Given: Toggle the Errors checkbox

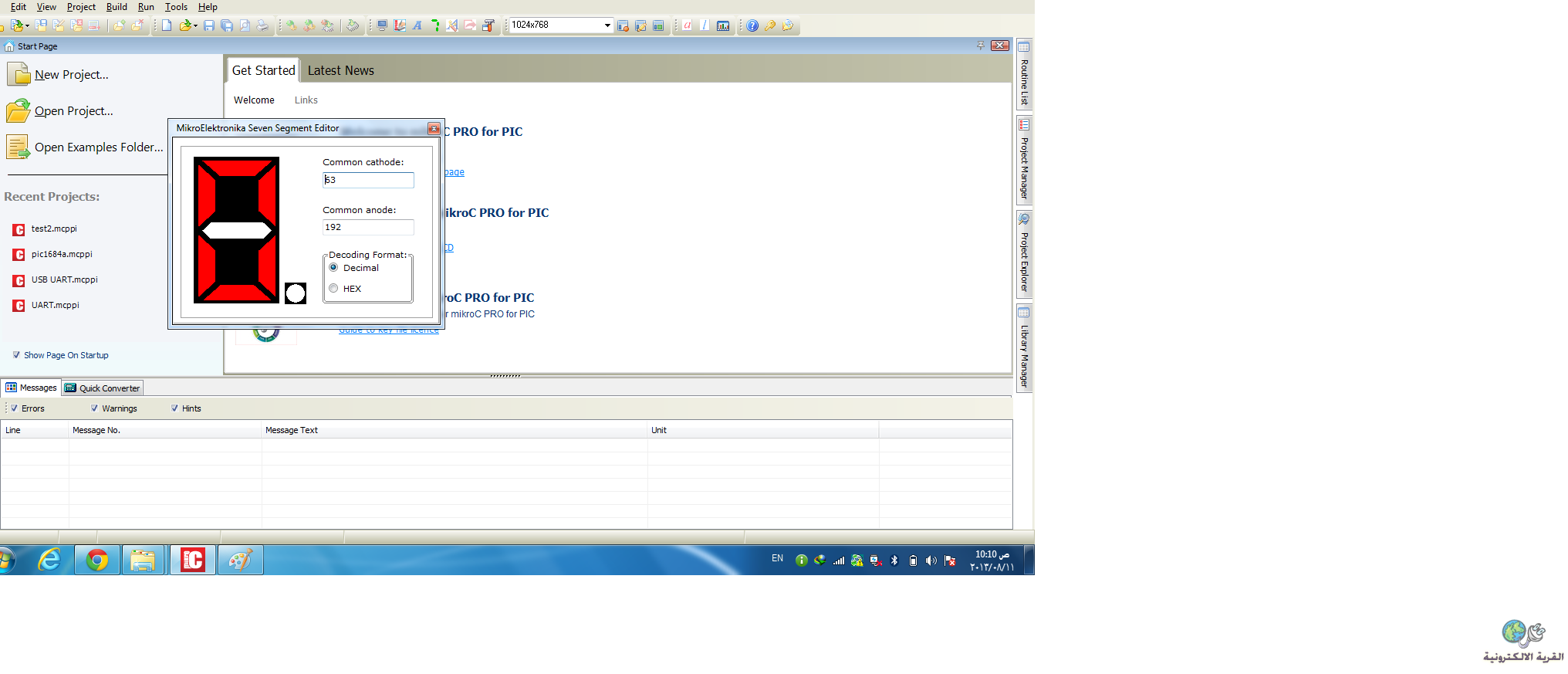Looking at the screenshot, I should tap(14, 408).
